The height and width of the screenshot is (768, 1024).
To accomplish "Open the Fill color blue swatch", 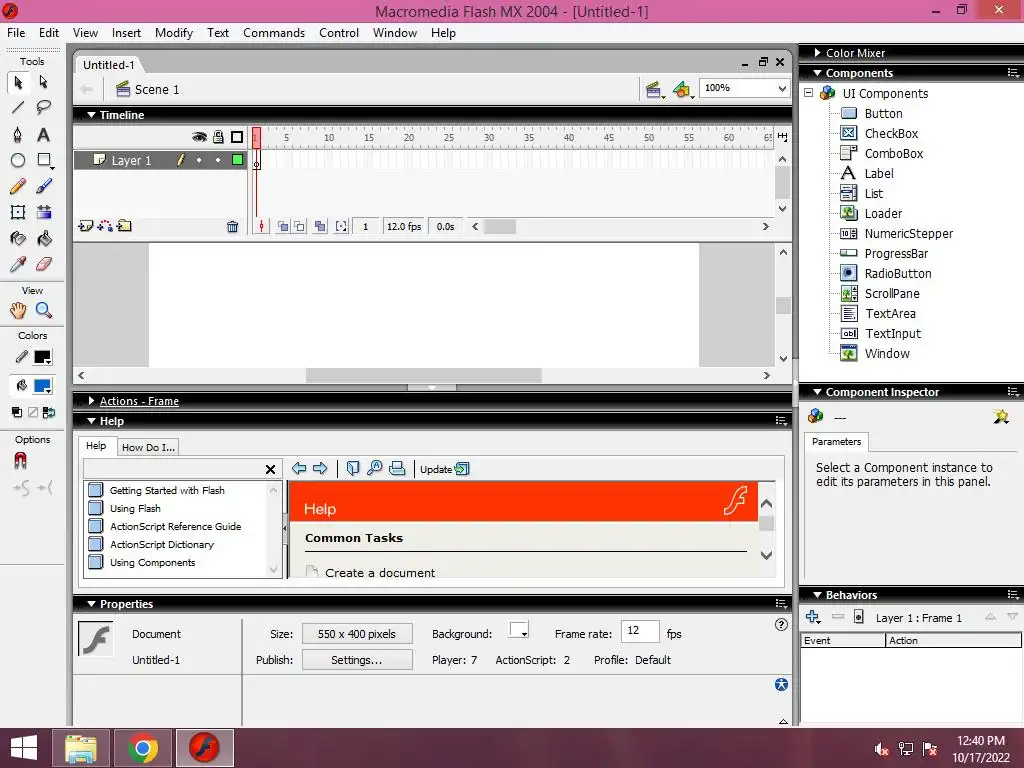I will tap(42, 387).
